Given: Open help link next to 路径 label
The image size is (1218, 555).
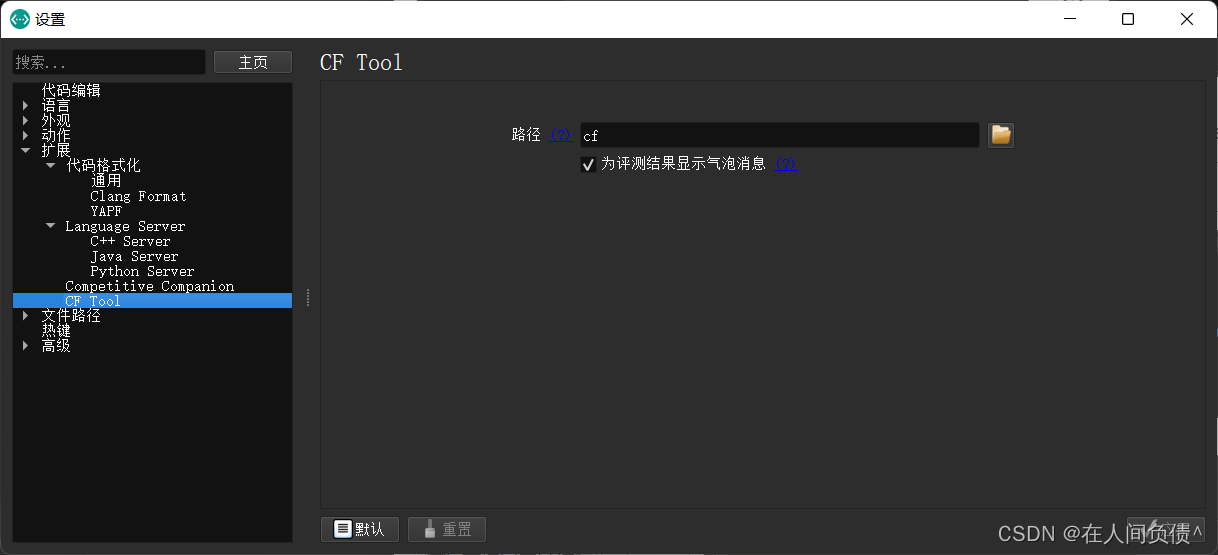Looking at the screenshot, I should (x=561, y=135).
